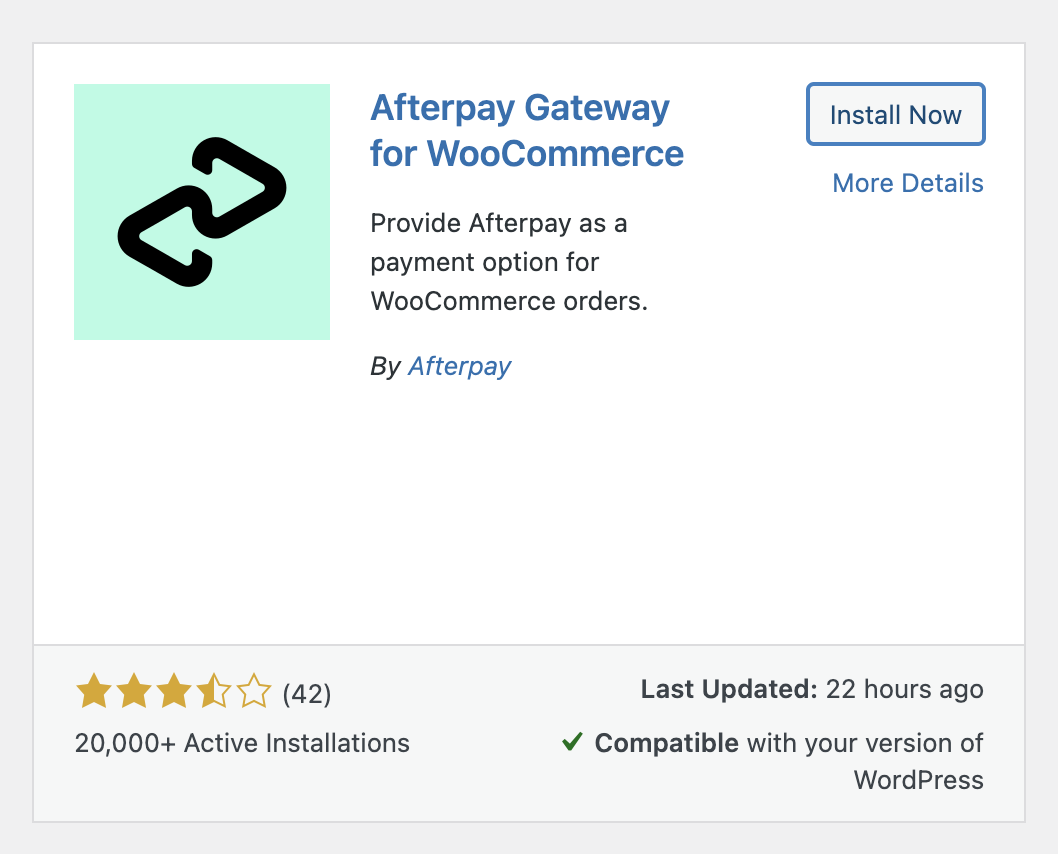Screen dimensions: 1058x854
Task: Open More Details for the plugin
Action: (x=907, y=183)
